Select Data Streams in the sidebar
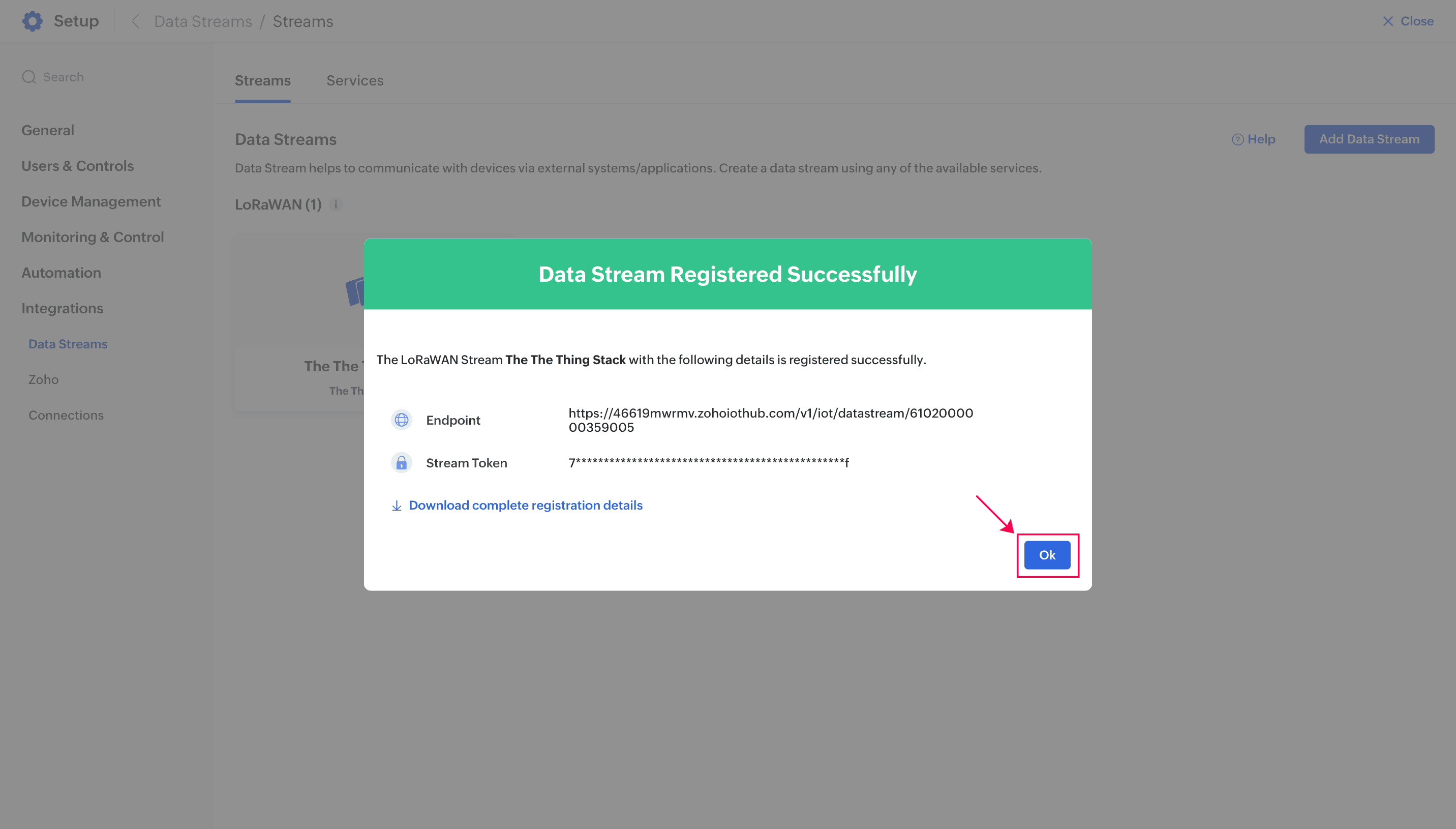Screen dimensions: 1456x829 point(67,343)
